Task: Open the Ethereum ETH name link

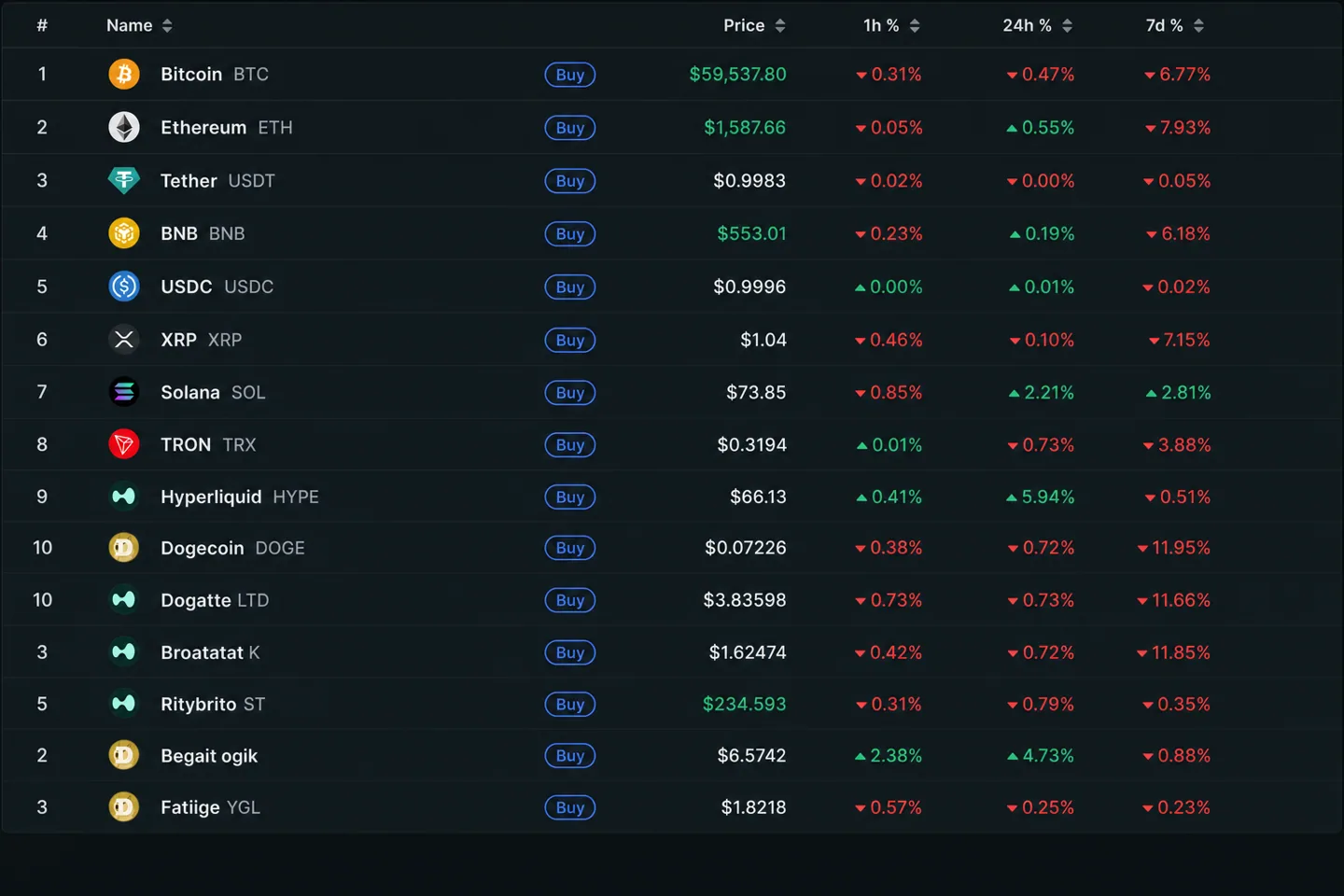Action: [227, 127]
